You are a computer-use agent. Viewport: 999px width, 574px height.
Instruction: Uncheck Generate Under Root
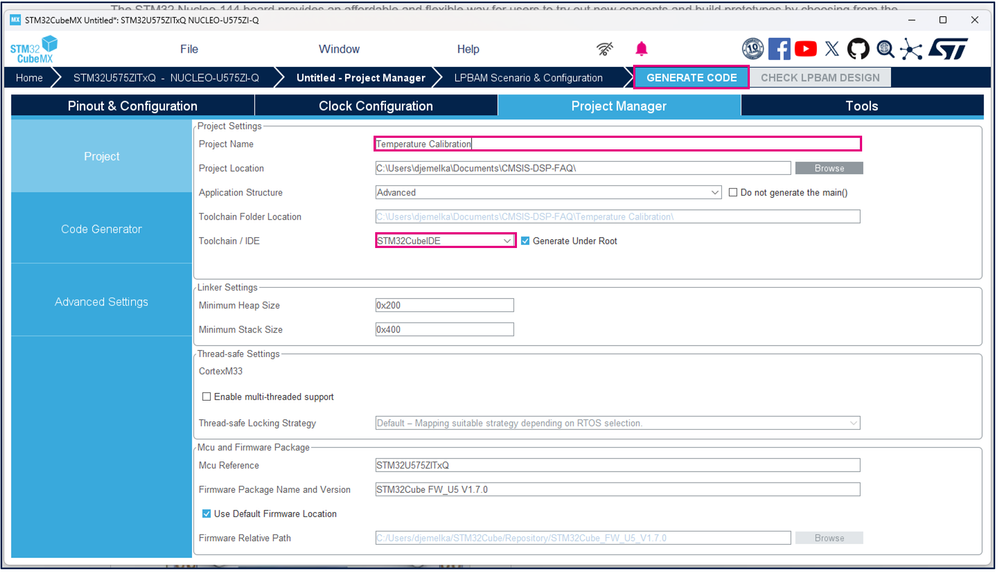pyautogui.click(x=525, y=241)
